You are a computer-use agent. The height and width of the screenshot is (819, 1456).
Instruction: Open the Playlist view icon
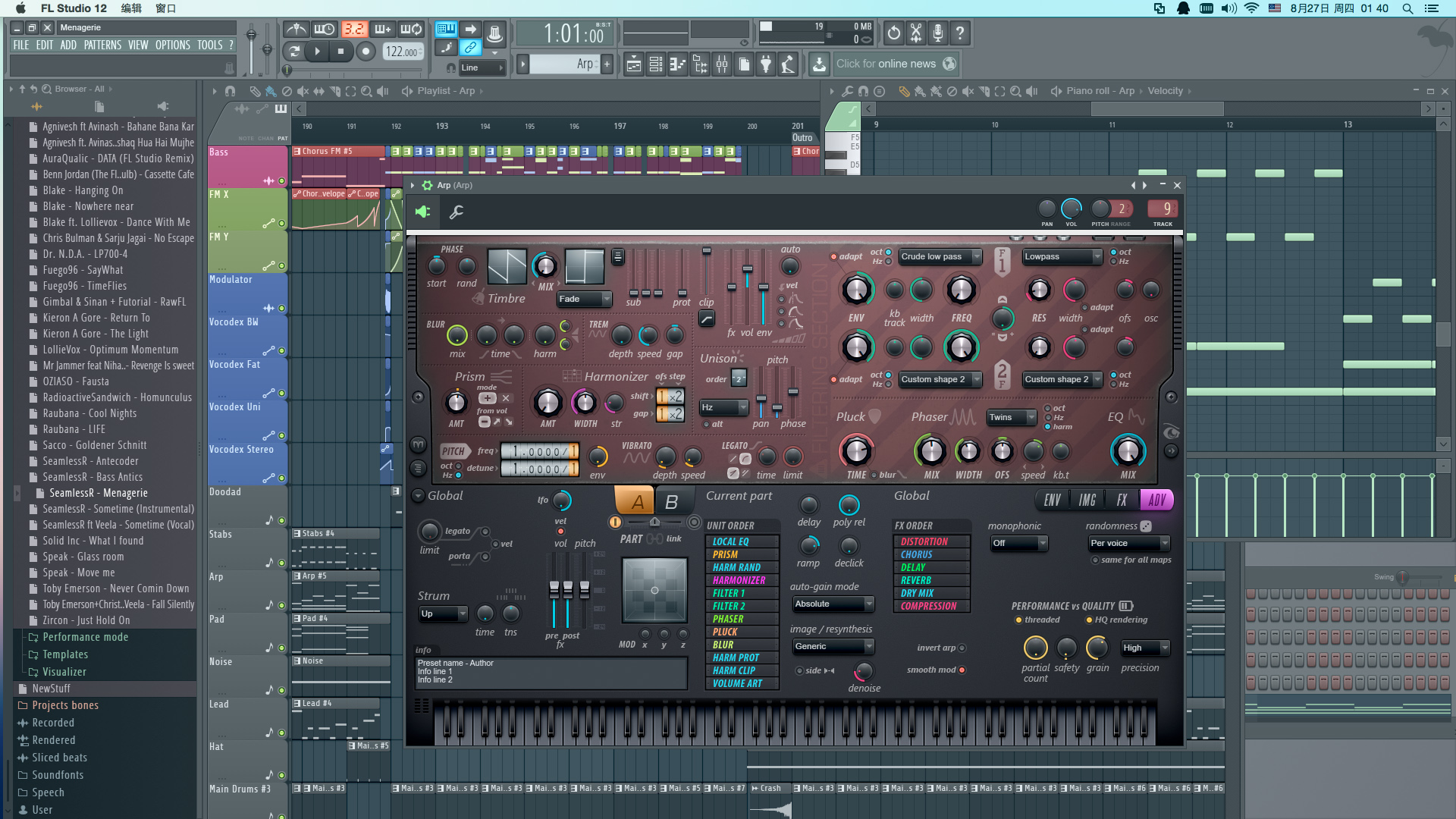pos(634,64)
